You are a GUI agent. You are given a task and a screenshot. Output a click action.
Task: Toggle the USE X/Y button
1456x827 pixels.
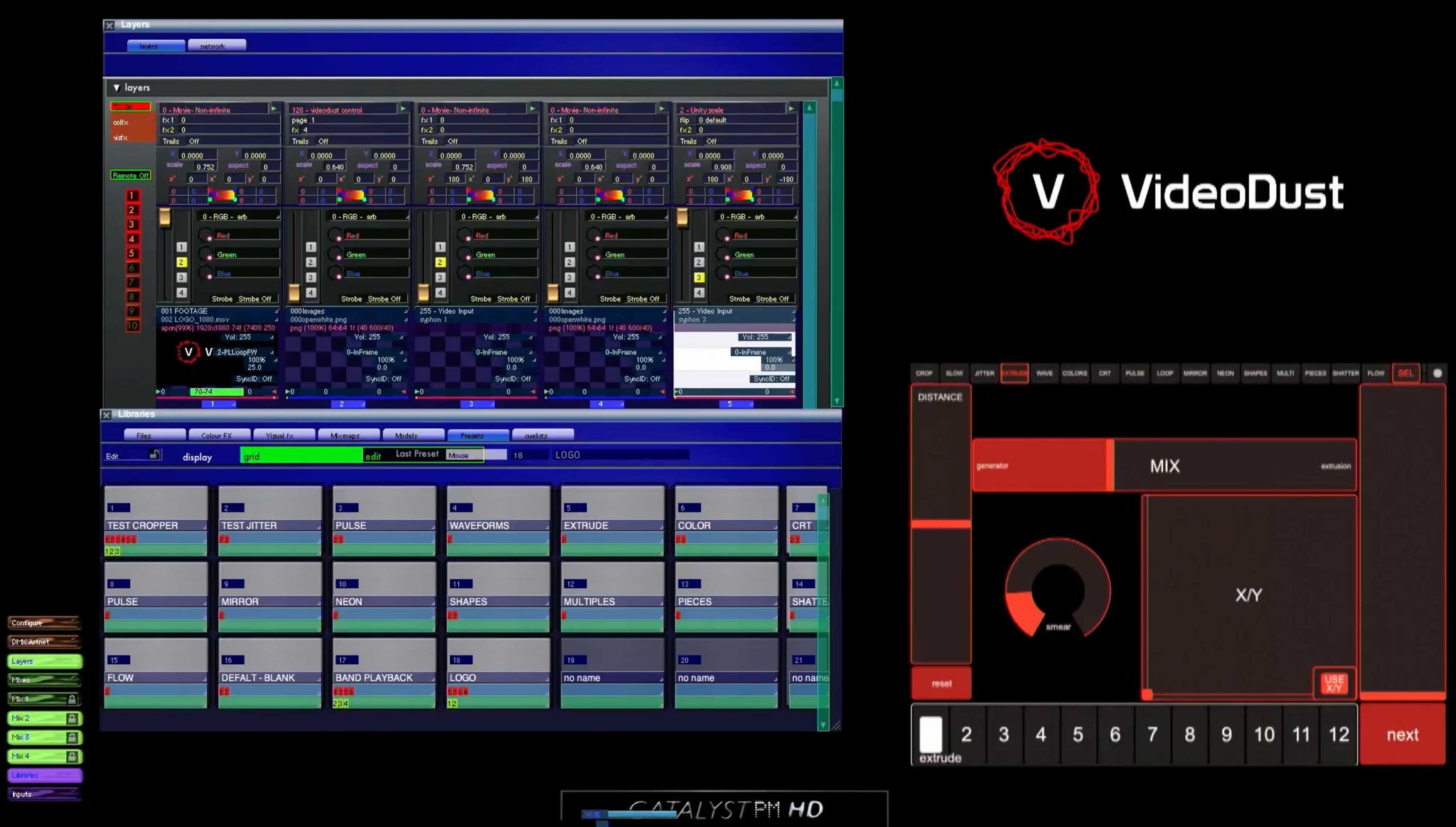point(1334,683)
